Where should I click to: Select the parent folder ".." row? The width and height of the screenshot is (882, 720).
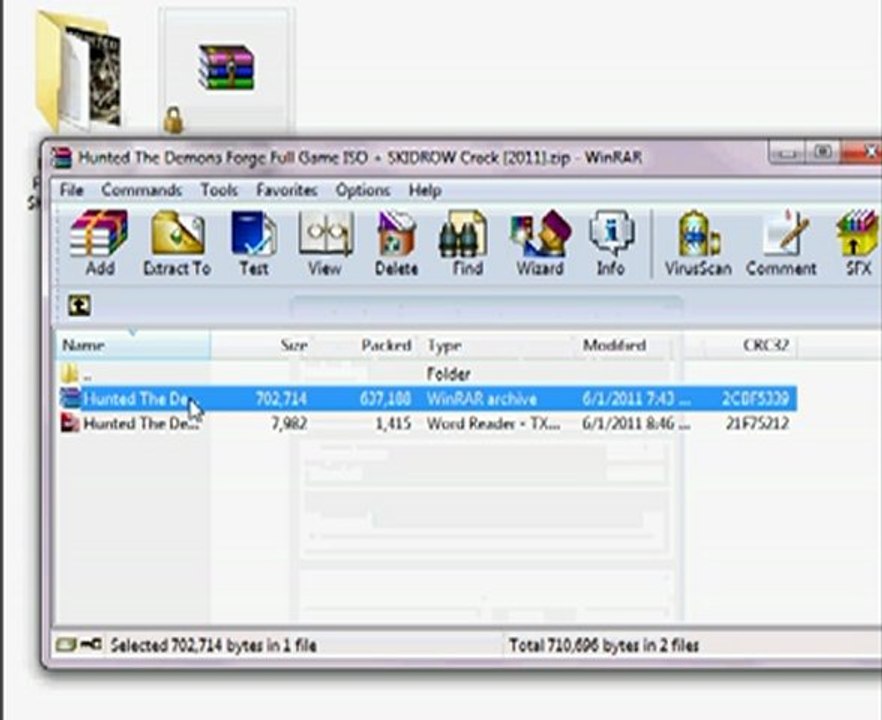428,374
